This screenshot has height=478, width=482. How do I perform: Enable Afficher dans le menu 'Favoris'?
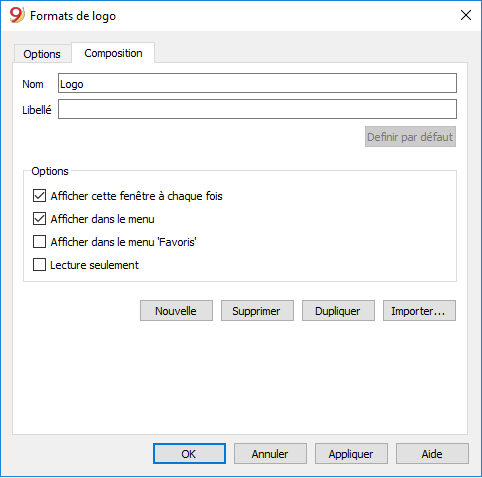coord(39,242)
